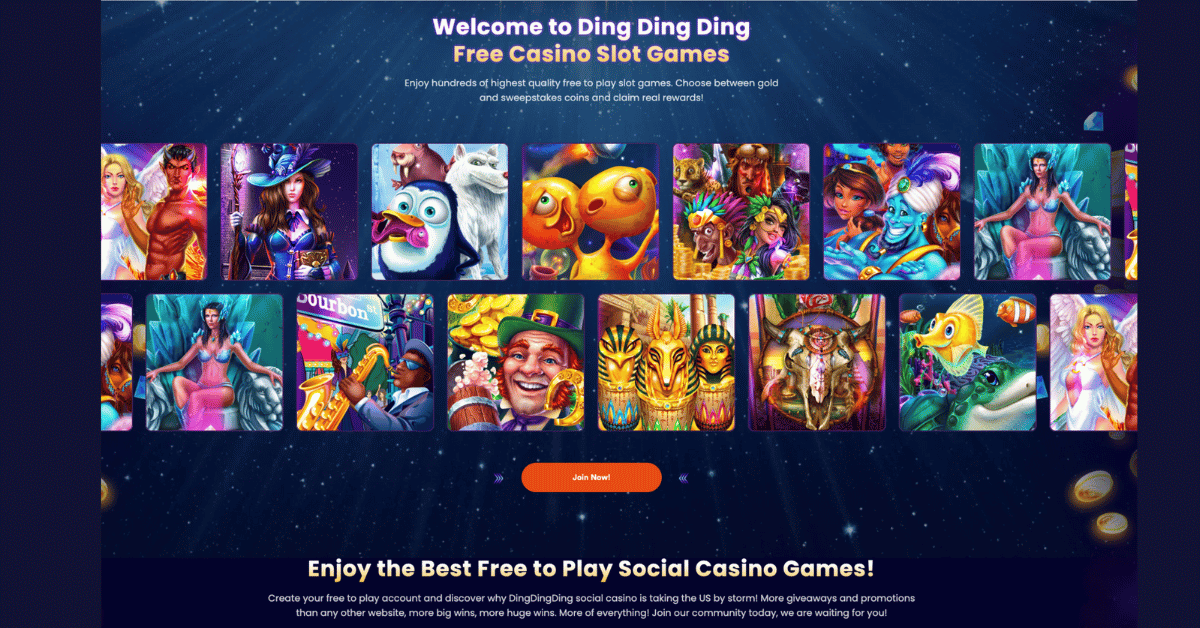Open the witch in purple hat game
This screenshot has width=1200, height=628.
(x=289, y=212)
